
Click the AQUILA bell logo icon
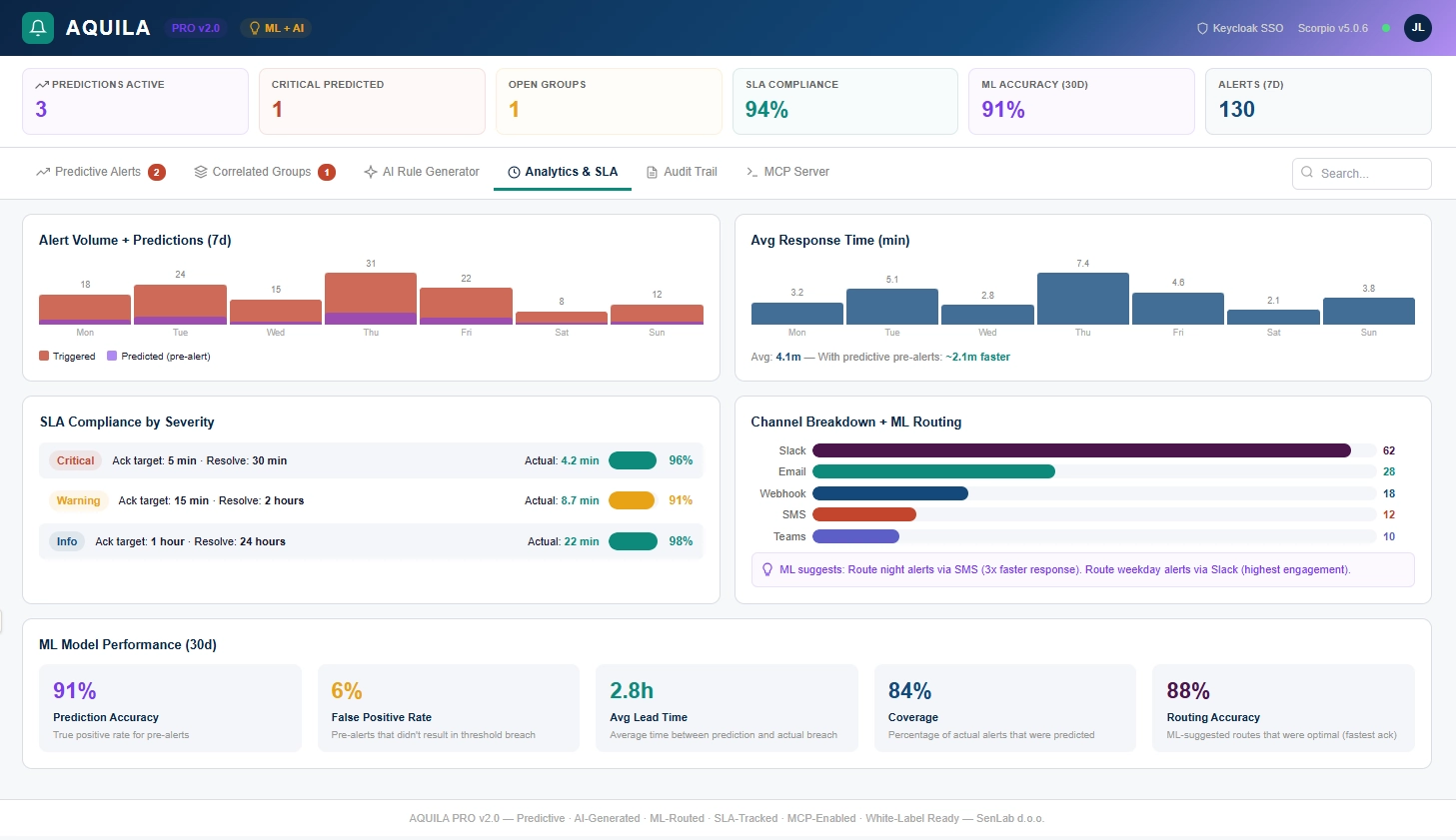(x=38, y=28)
